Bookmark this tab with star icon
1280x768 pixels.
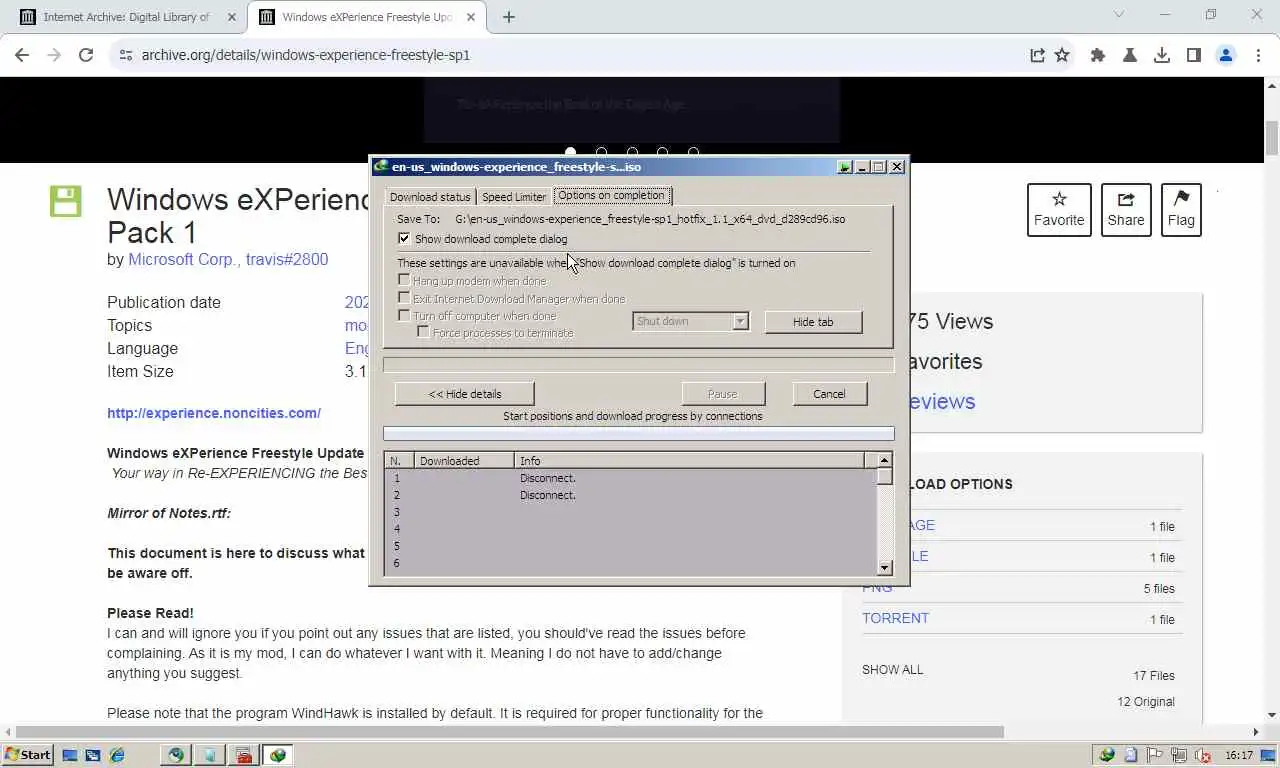(x=1062, y=55)
